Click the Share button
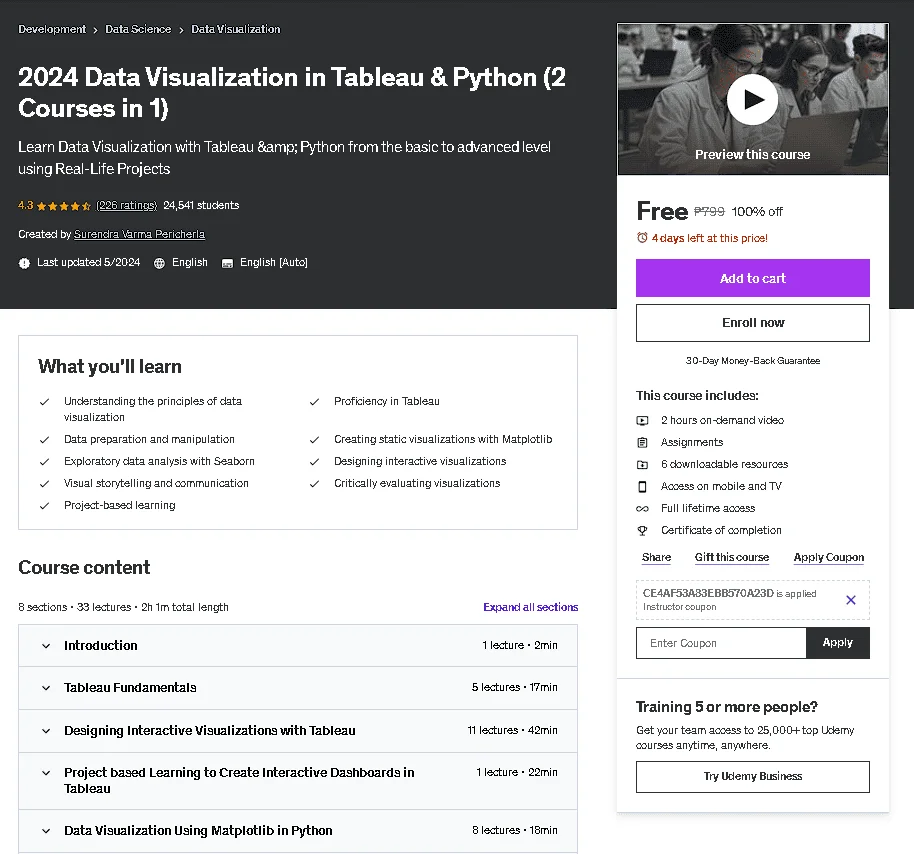Image resolution: width=914 pixels, height=854 pixels. tap(656, 557)
